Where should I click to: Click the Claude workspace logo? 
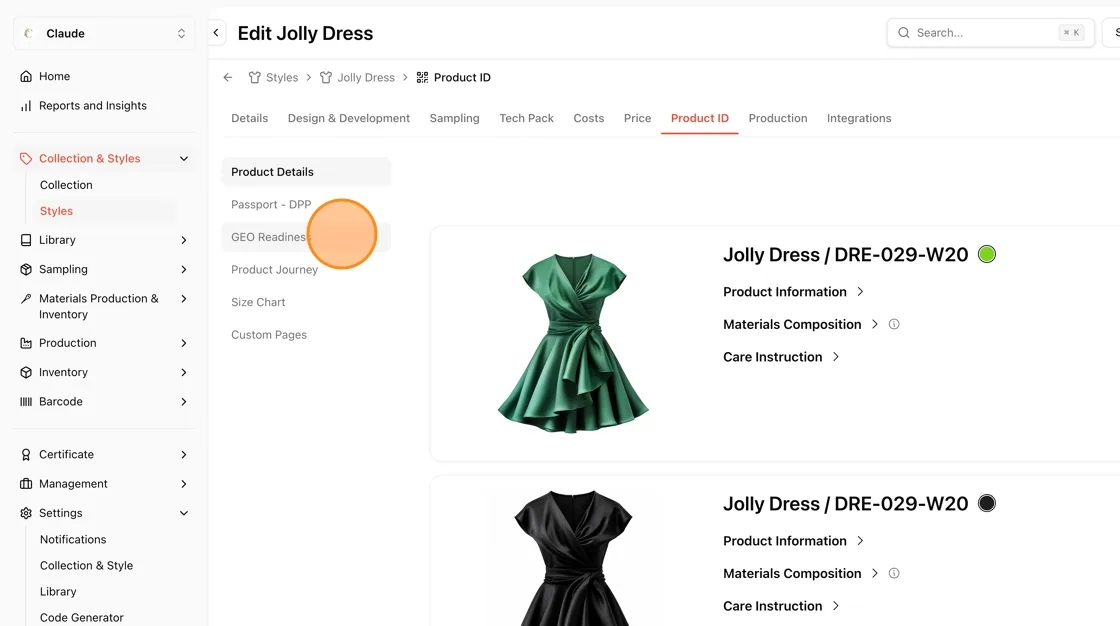[29, 34]
